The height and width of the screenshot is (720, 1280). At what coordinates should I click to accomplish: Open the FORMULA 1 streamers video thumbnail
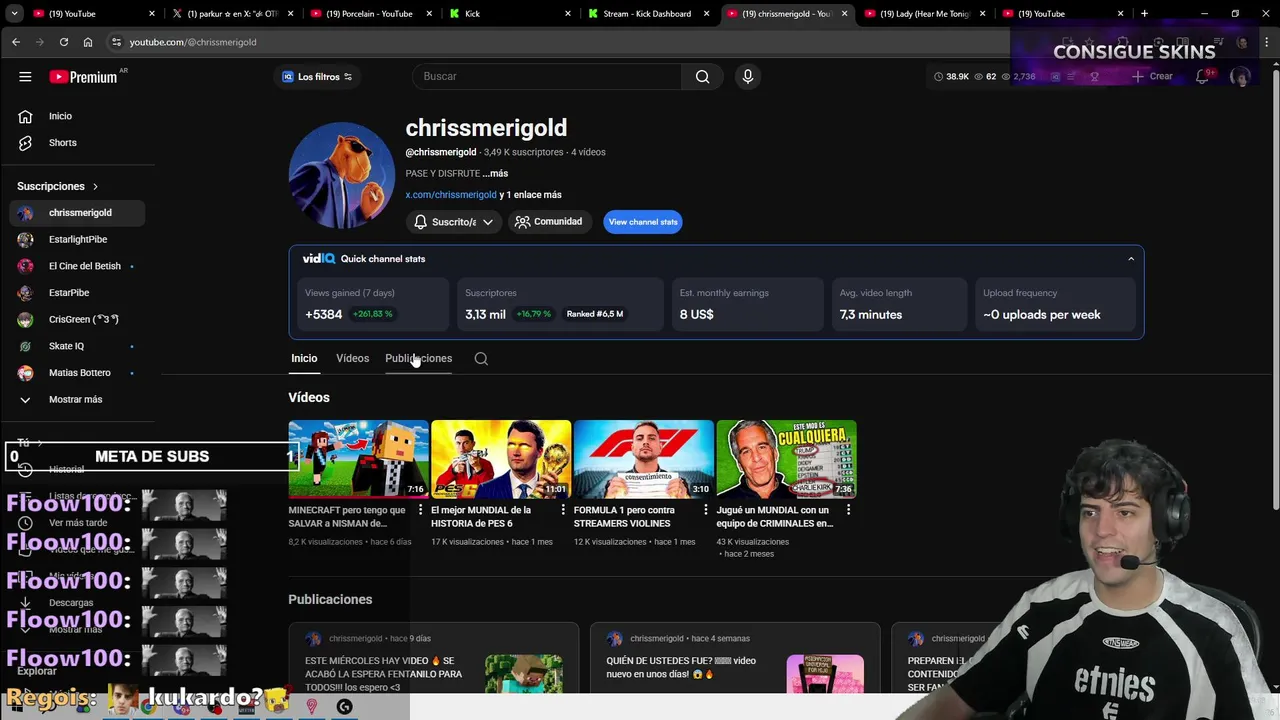click(x=643, y=459)
